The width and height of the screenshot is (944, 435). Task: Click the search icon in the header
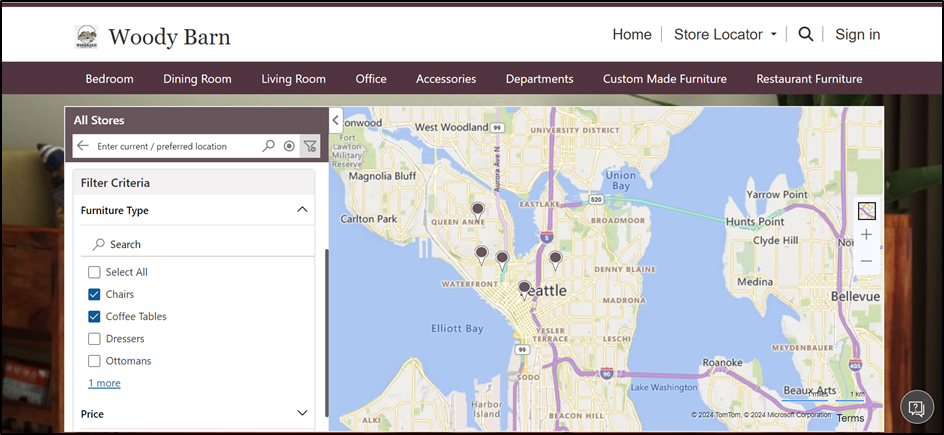pyautogui.click(x=806, y=34)
